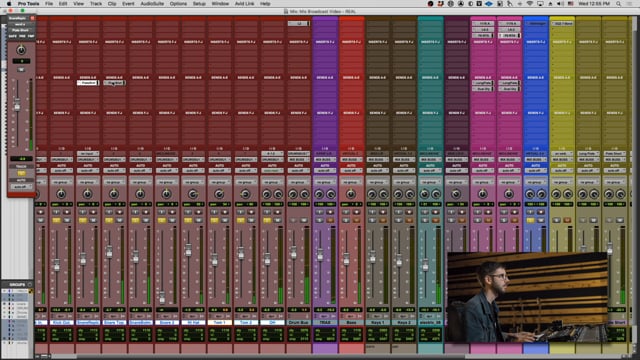Open automation mode selector for Snare Top
Viewport: 640px width, 360px height.
pyautogui.click(x=114, y=171)
